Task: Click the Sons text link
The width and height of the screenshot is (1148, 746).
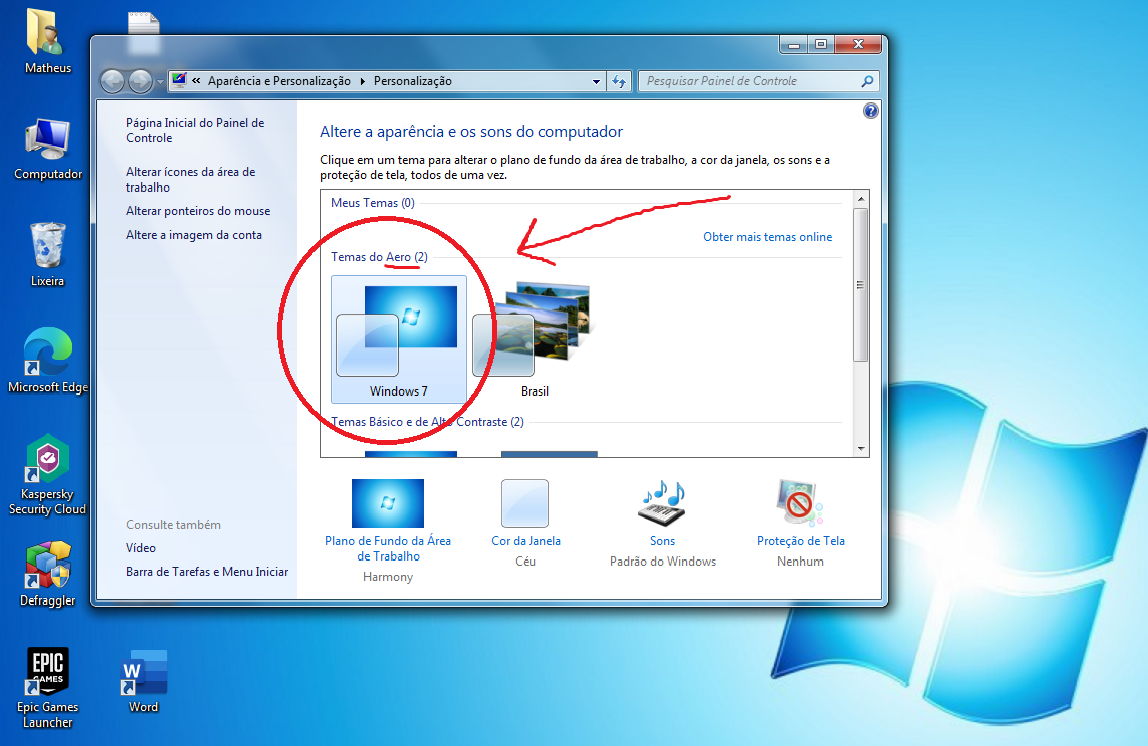Action: [x=663, y=541]
